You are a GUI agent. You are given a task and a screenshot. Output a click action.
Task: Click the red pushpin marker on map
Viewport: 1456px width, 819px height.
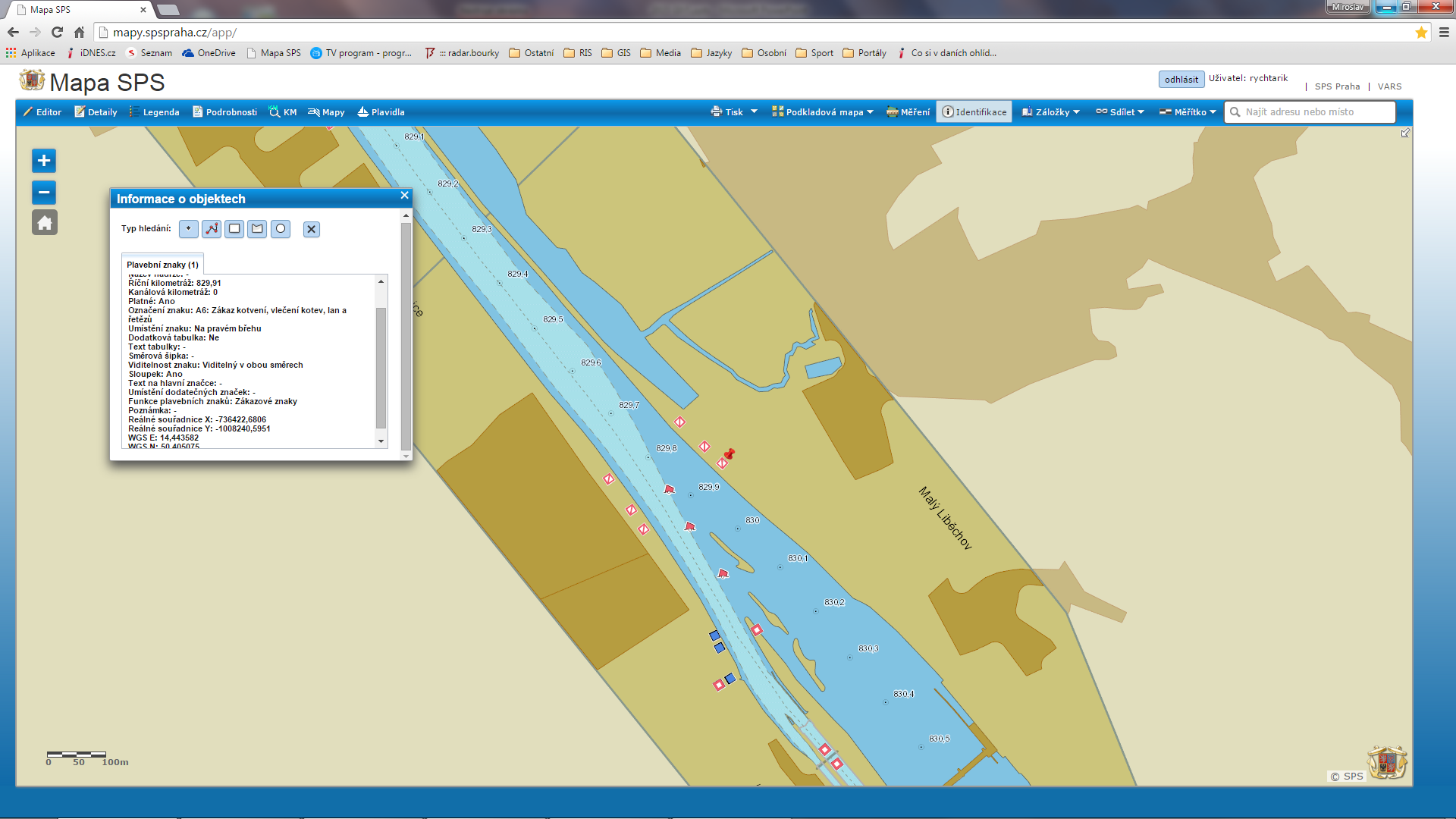pyautogui.click(x=730, y=453)
